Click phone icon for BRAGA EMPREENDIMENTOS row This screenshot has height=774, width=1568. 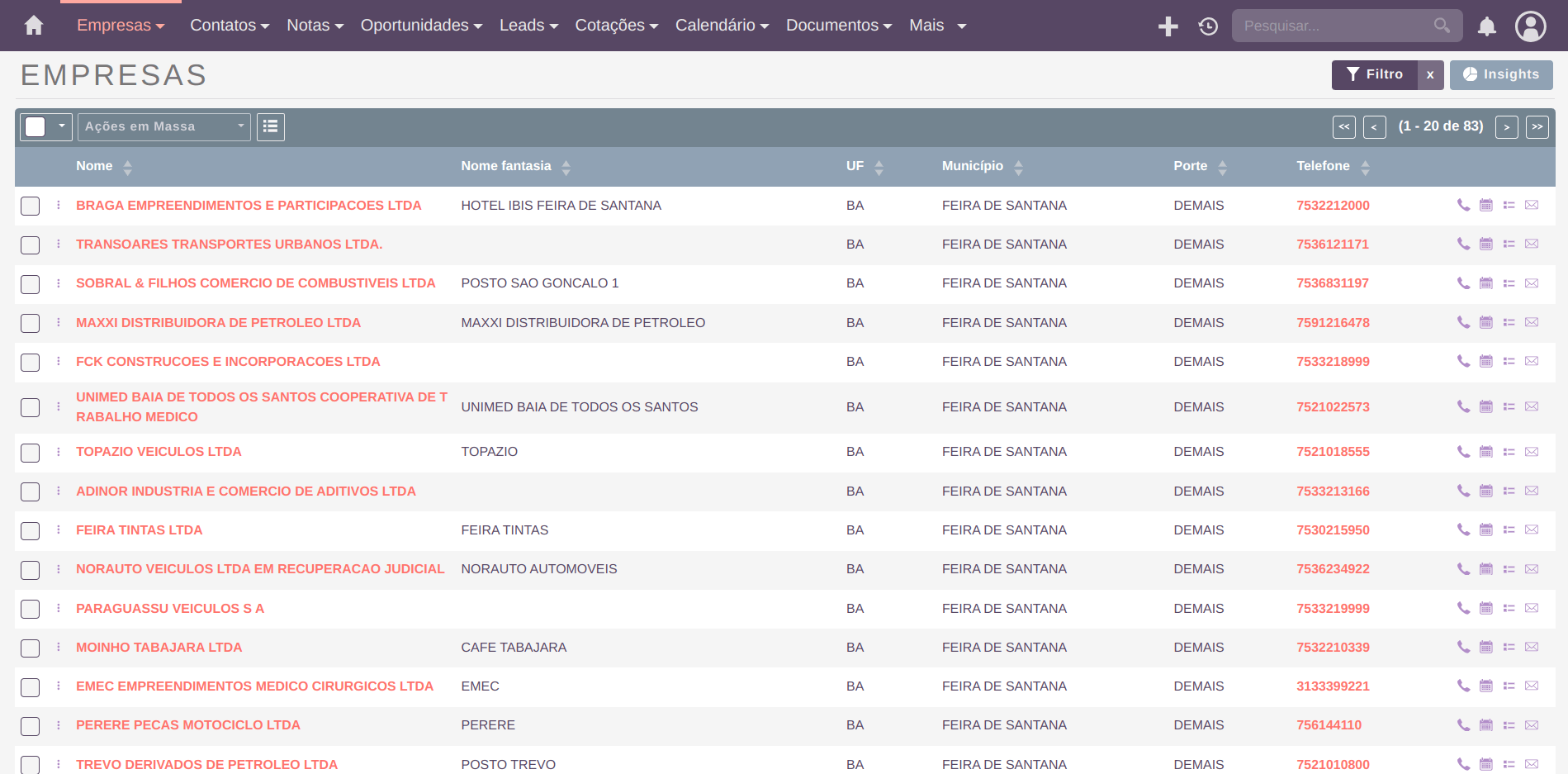point(1463,205)
